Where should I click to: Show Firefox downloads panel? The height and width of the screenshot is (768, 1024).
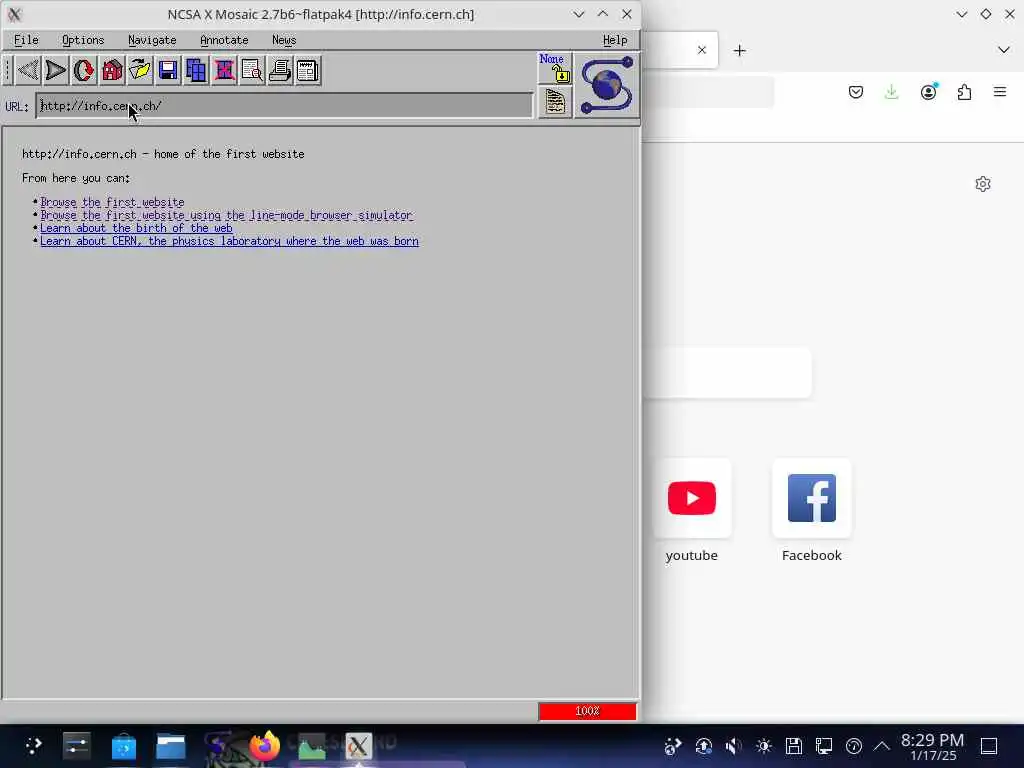[891, 92]
